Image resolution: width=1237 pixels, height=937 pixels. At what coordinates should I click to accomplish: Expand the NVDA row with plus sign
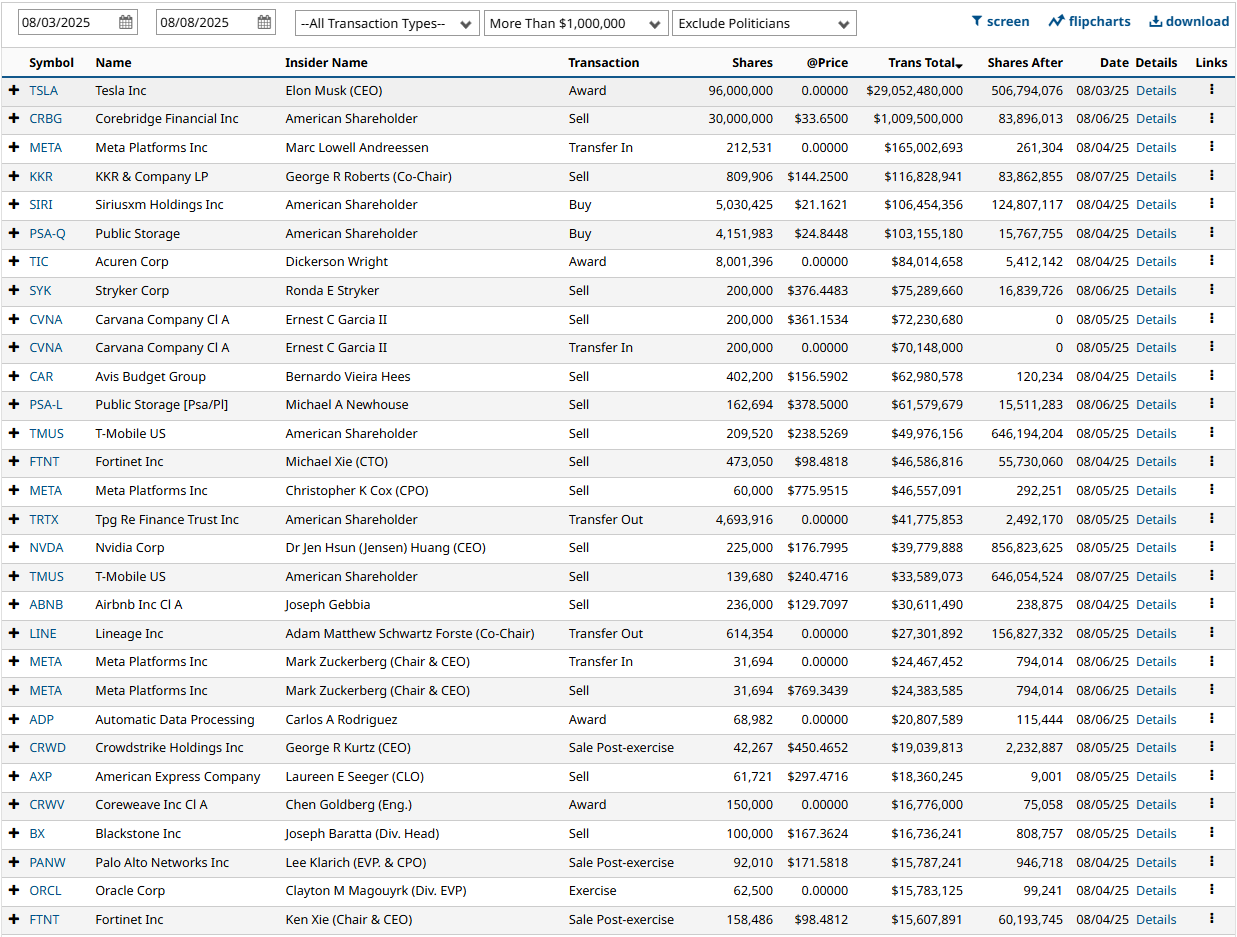[x=14, y=547]
